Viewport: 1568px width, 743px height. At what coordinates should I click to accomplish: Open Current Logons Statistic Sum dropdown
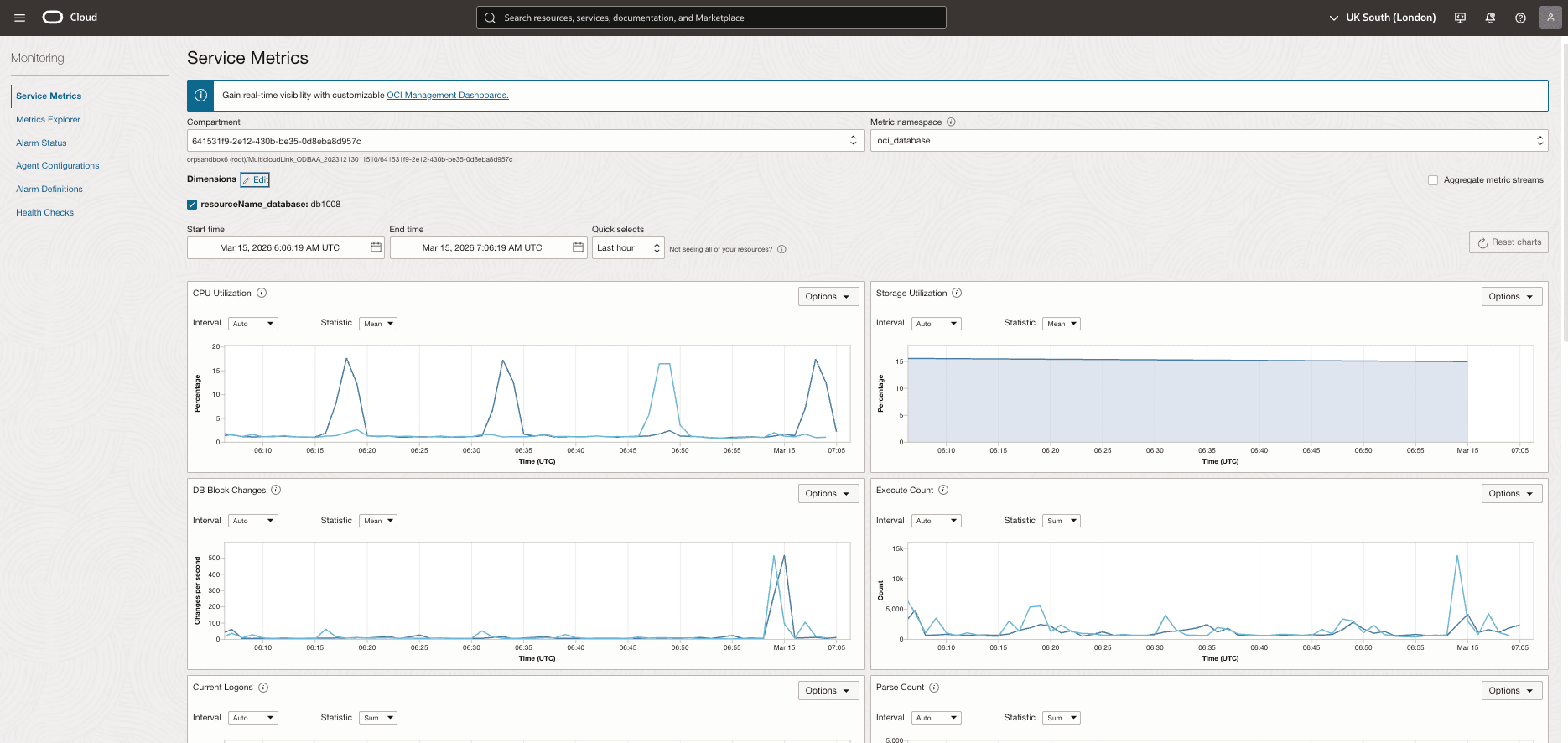coord(378,718)
